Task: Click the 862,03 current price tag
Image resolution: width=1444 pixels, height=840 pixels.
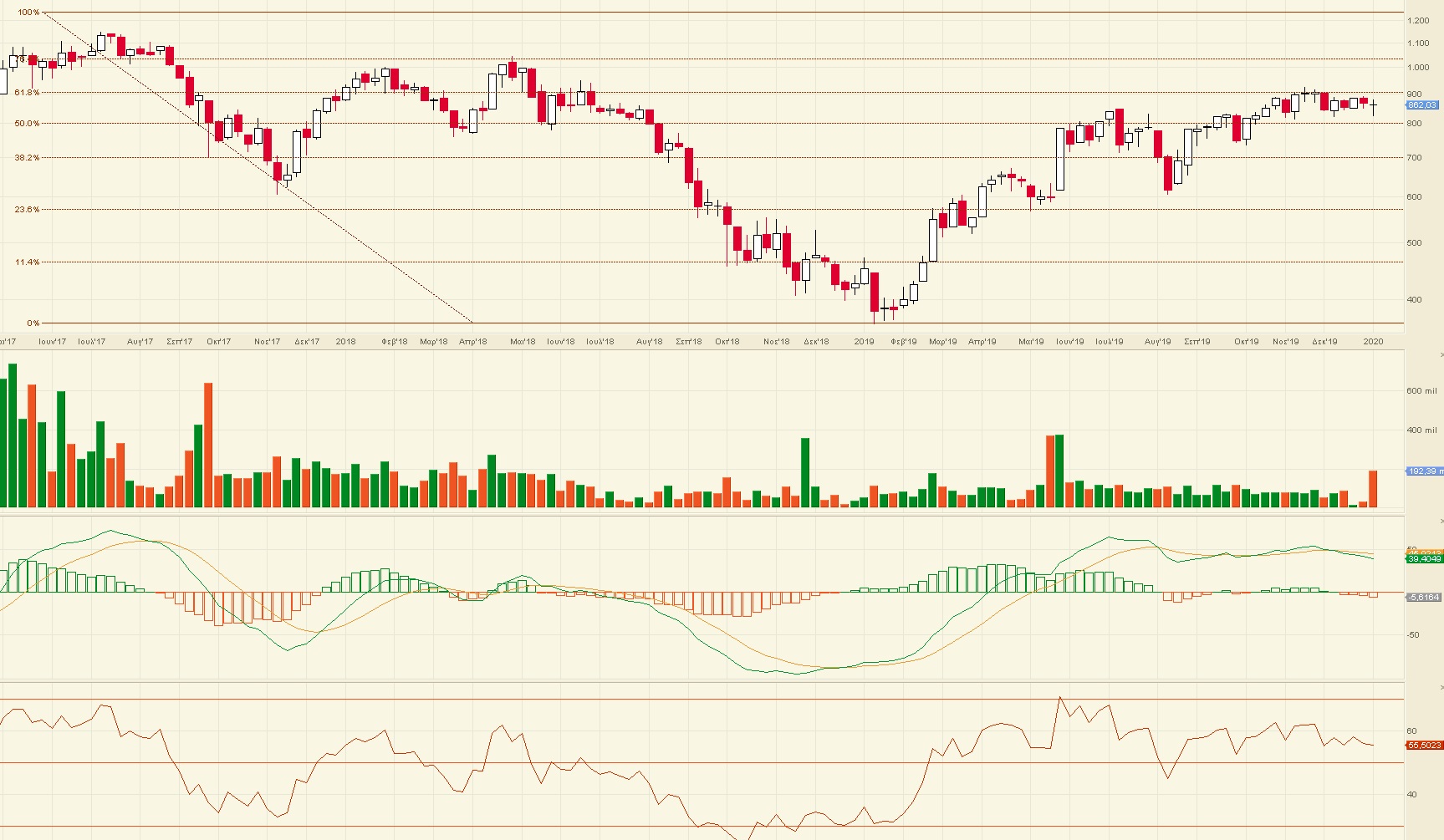Action: [1424, 105]
